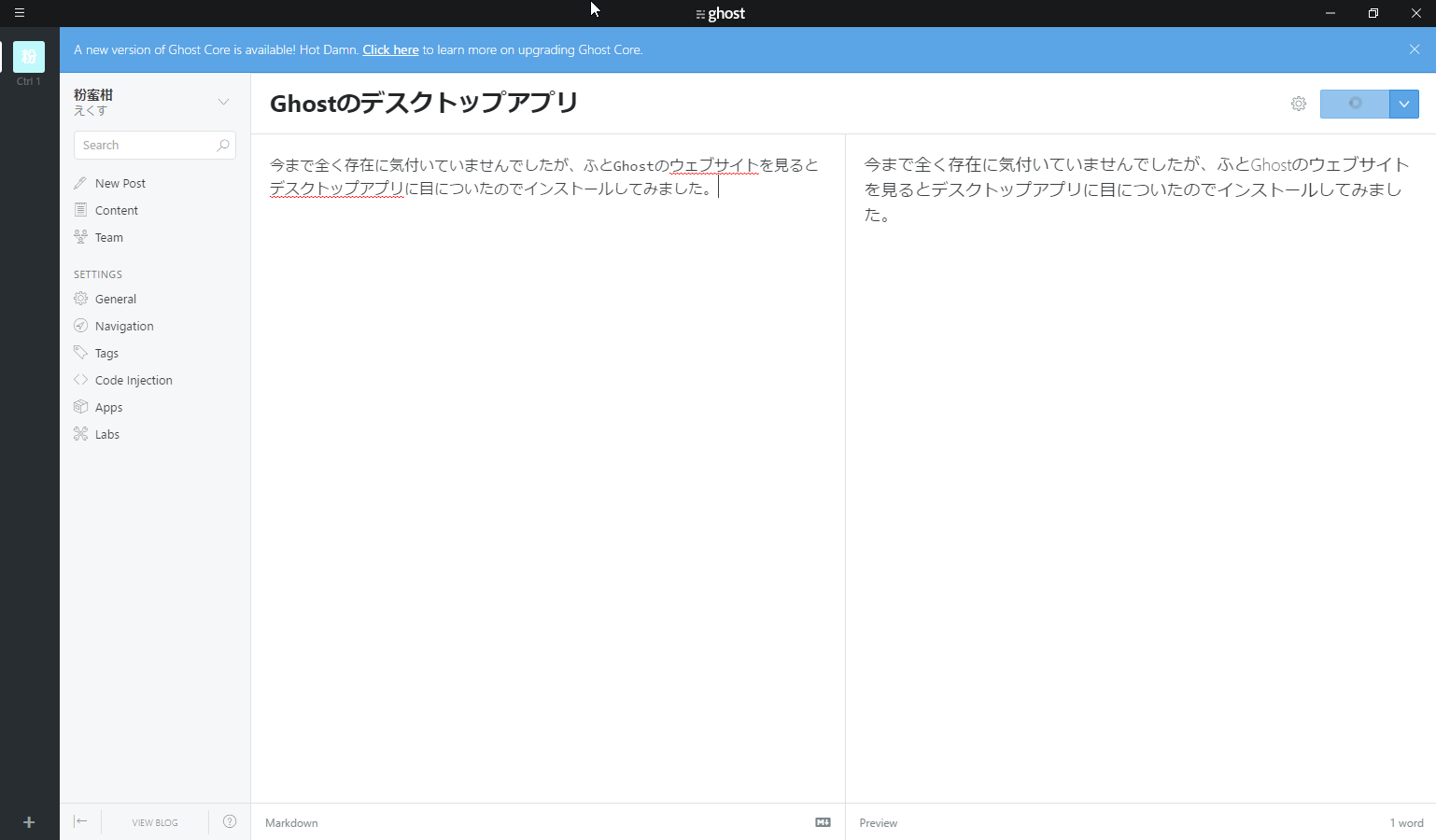The height and width of the screenshot is (840, 1436).
Task: Click the people icon beside Team
Action: pyautogui.click(x=80, y=237)
